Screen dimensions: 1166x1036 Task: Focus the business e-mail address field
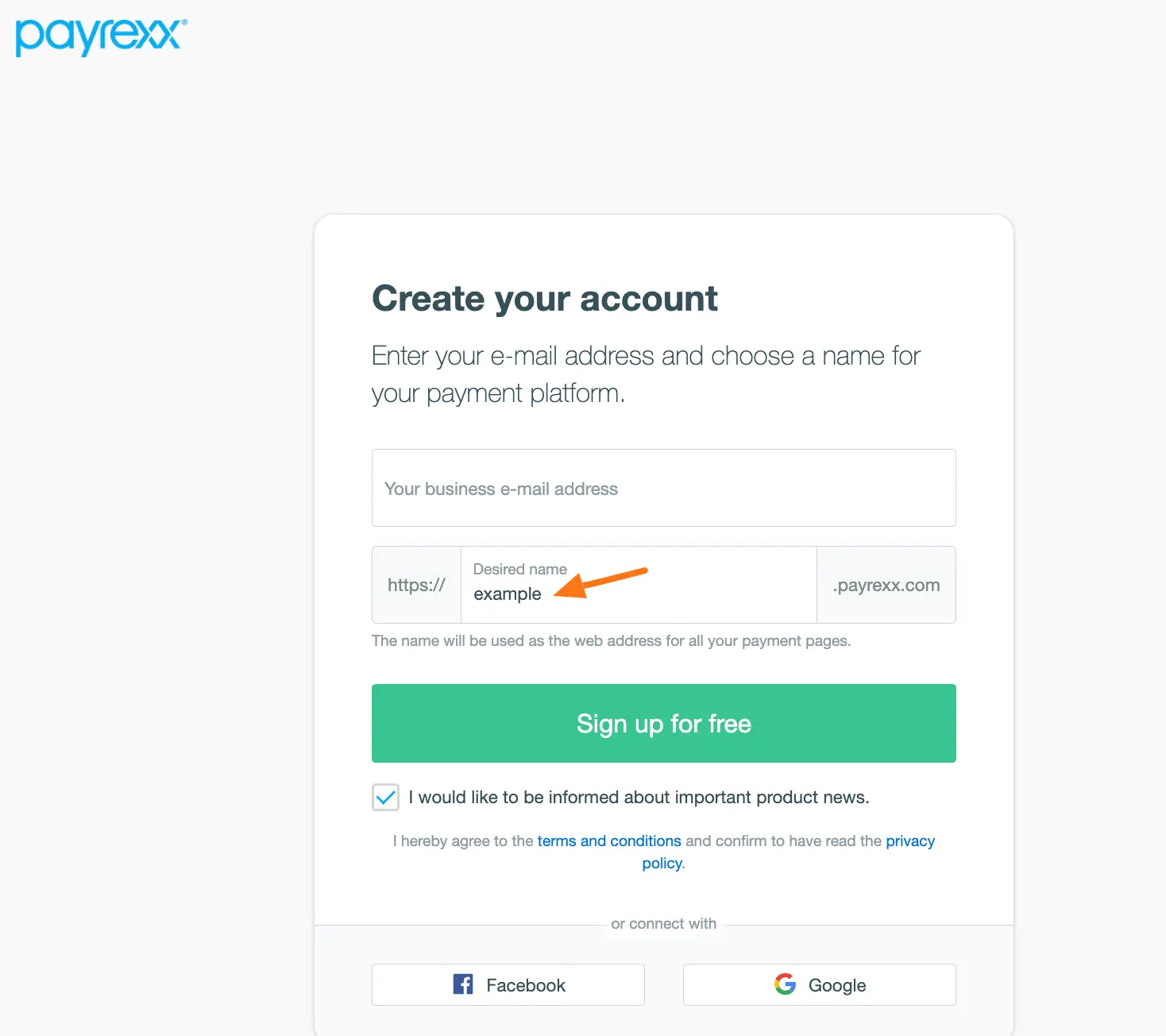[x=663, y=488]
